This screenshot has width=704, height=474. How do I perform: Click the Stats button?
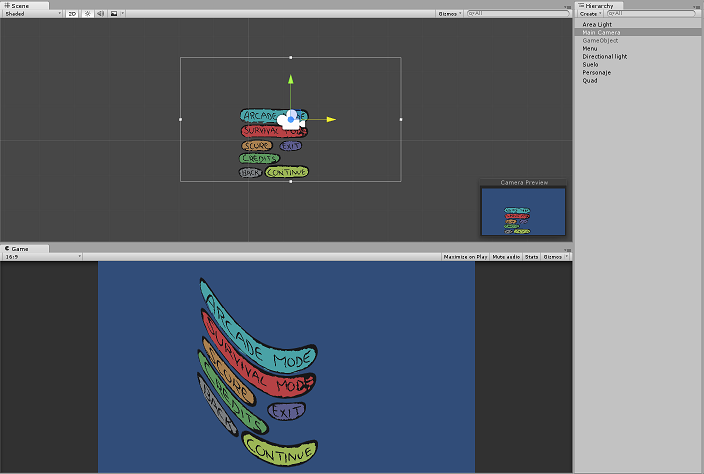532,257
